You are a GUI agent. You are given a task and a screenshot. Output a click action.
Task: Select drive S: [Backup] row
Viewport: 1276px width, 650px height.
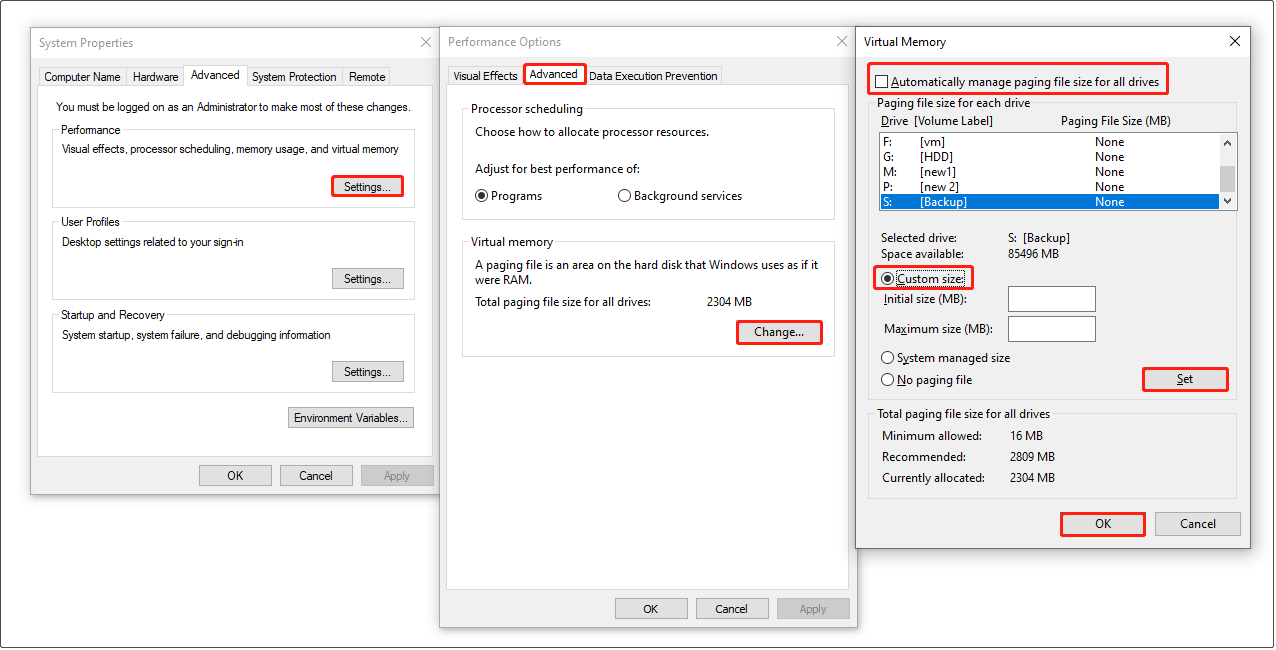coord(1049,202)
